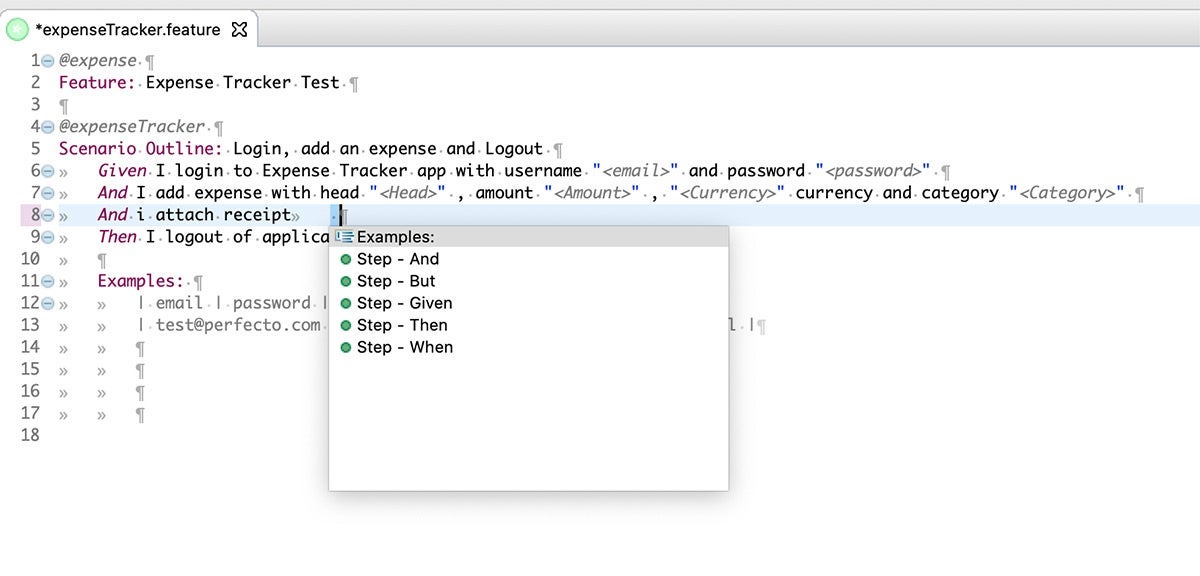Collapse fold marker on line 12
1200x576 pixels.
47,303
